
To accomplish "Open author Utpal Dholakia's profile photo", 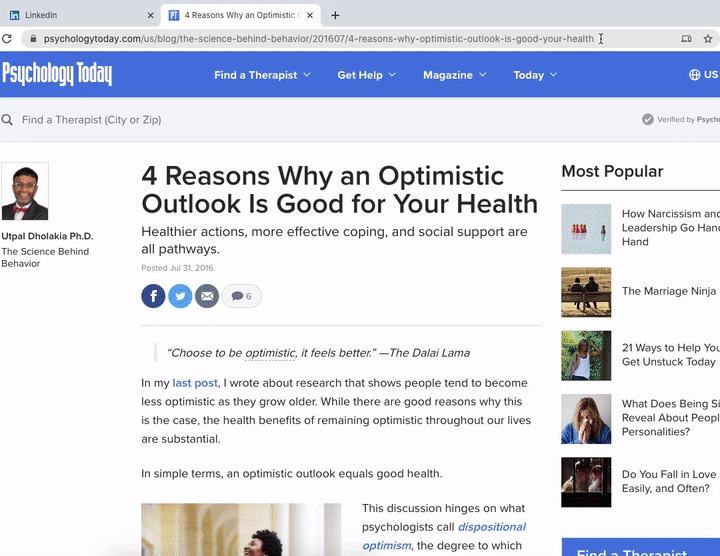I will 25,191.
